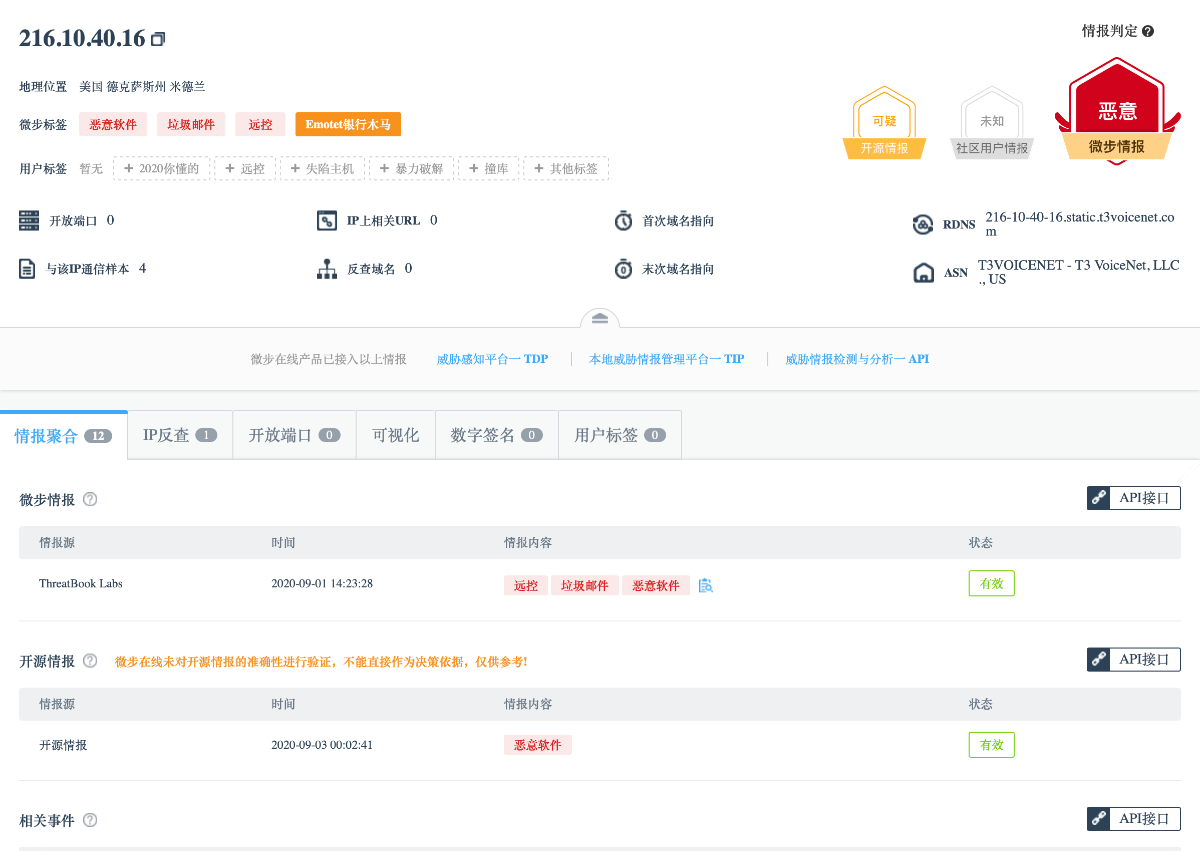Open the 数字签名 tab

point(497,435)
